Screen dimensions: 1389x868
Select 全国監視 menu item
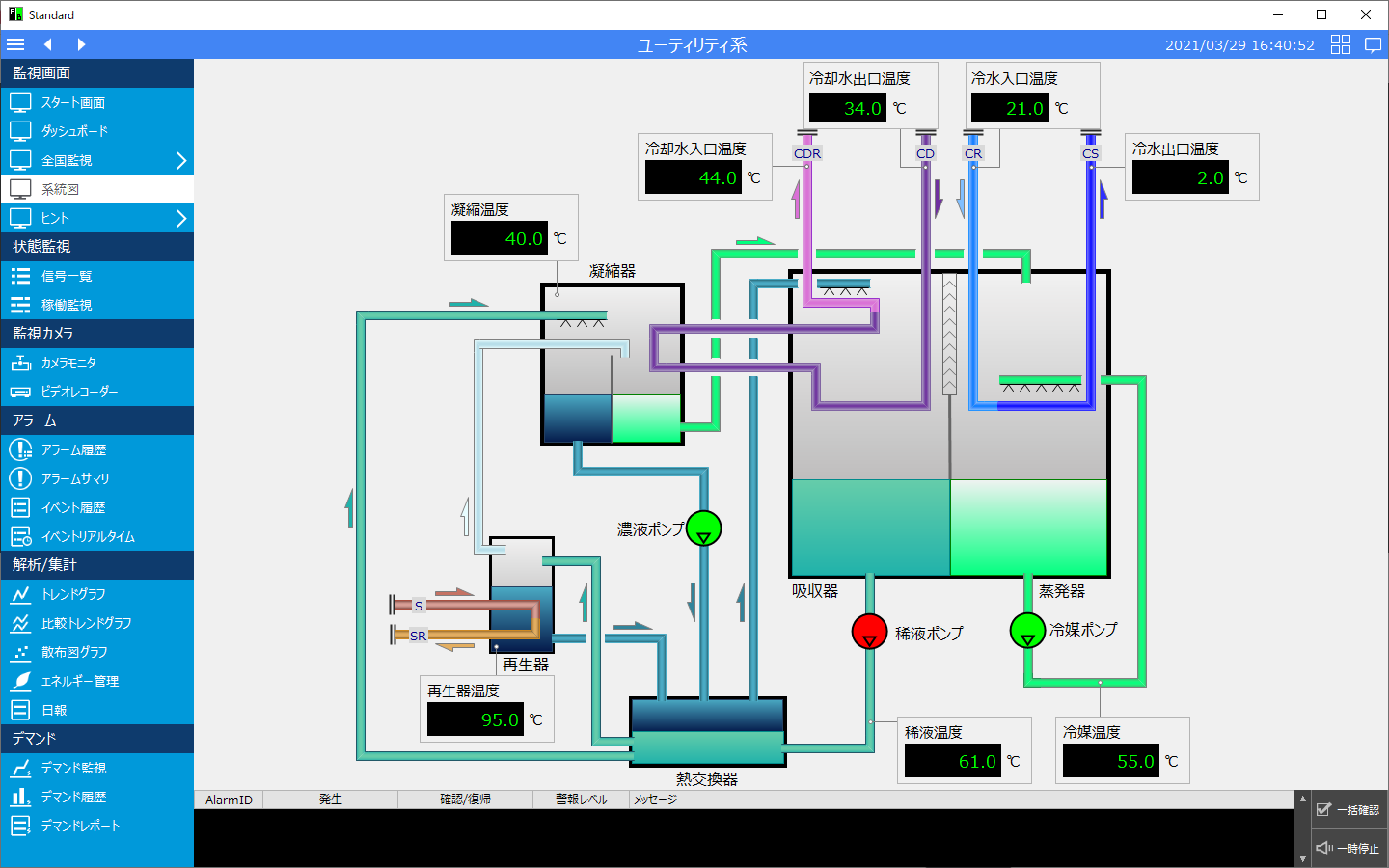tap(96, 160)
